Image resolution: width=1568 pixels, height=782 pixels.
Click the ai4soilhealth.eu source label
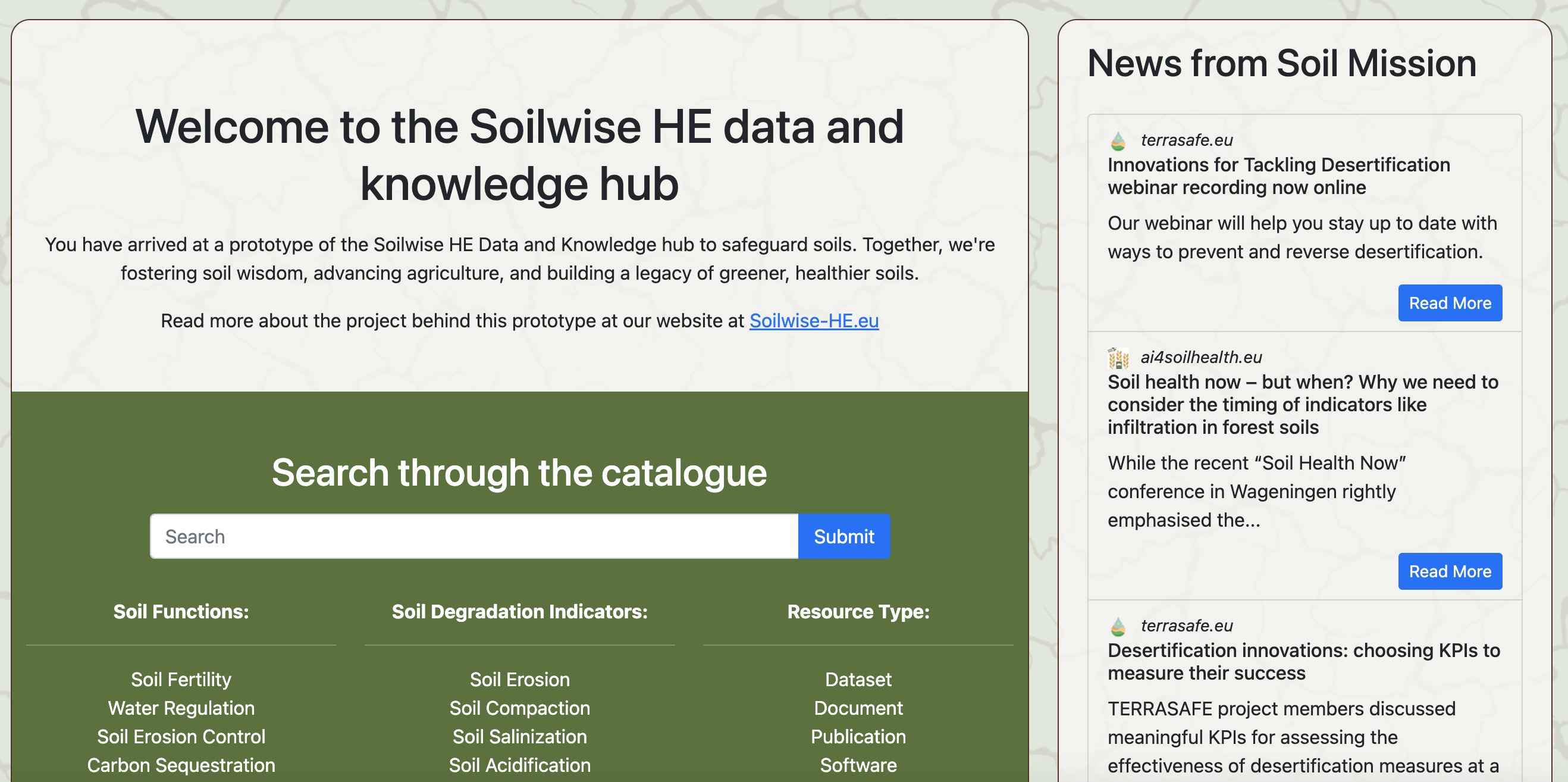click(1201, 357)
